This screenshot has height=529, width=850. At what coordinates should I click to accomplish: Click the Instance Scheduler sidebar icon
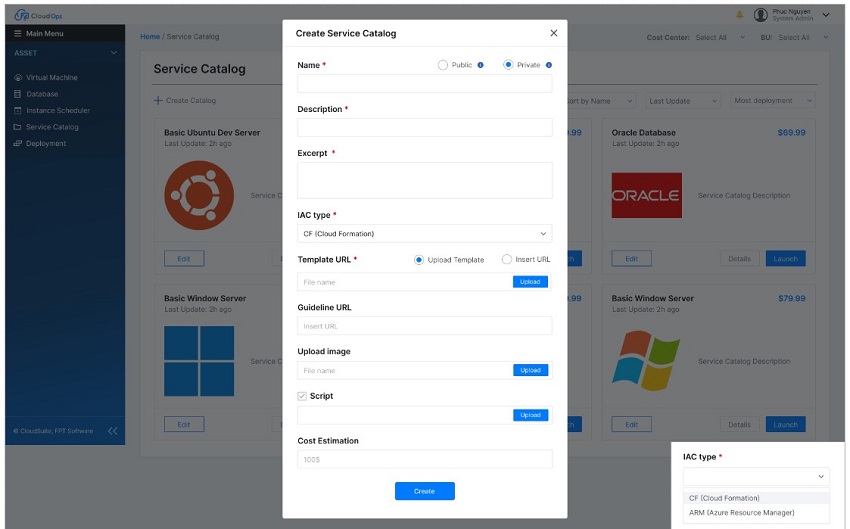[x=17, y=111]
